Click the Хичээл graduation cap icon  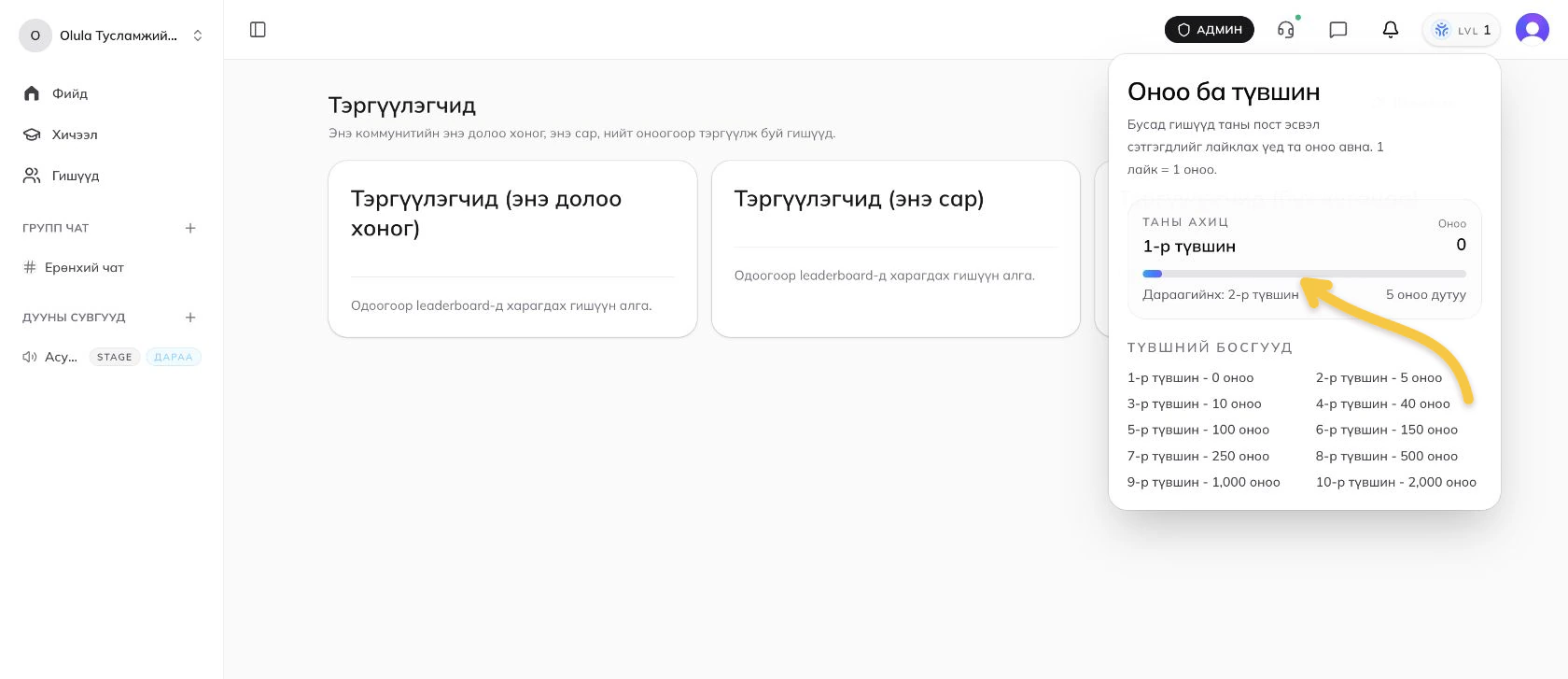(32, 134)
